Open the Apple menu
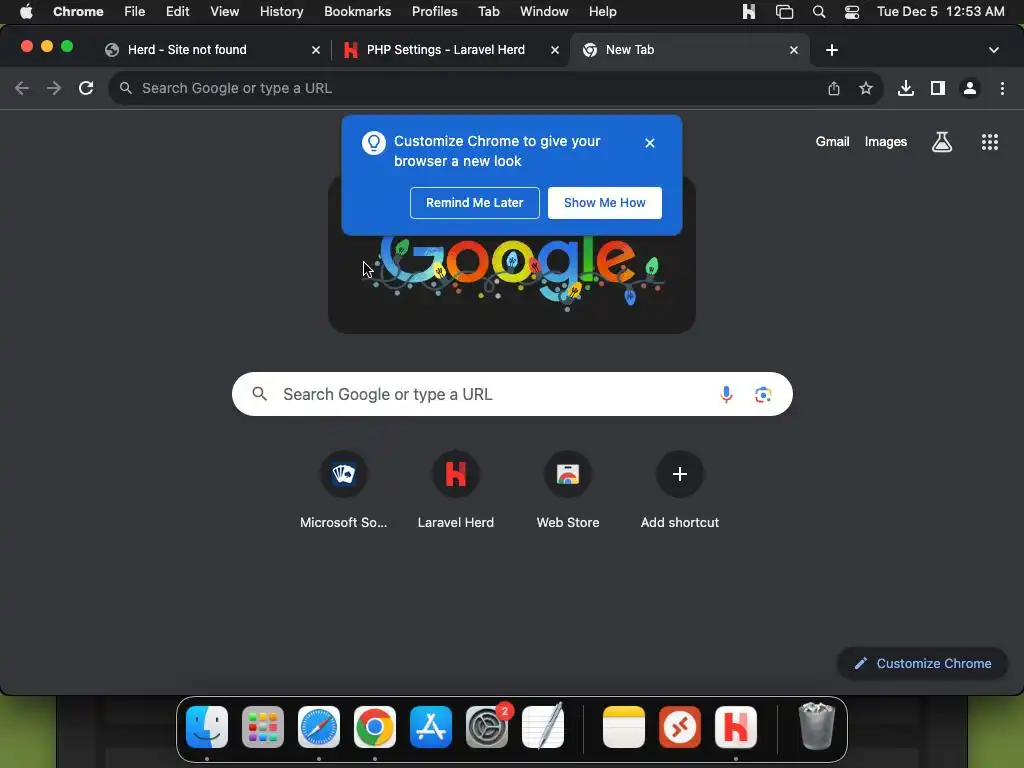The width and height of the screenshot is (1024, 768). pyautogui.click(x=26, y=12)
